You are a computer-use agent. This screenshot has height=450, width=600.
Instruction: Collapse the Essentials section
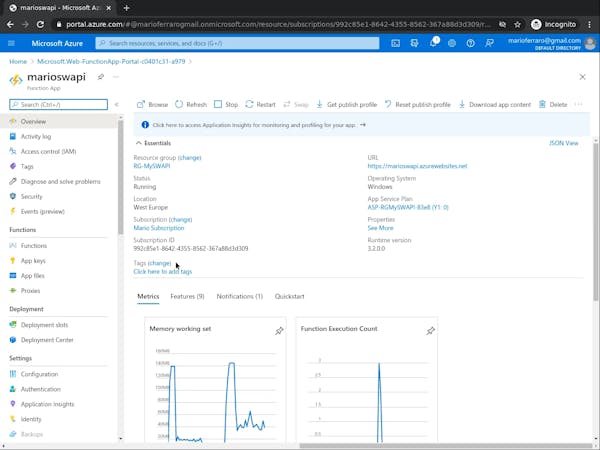[139, 143]
